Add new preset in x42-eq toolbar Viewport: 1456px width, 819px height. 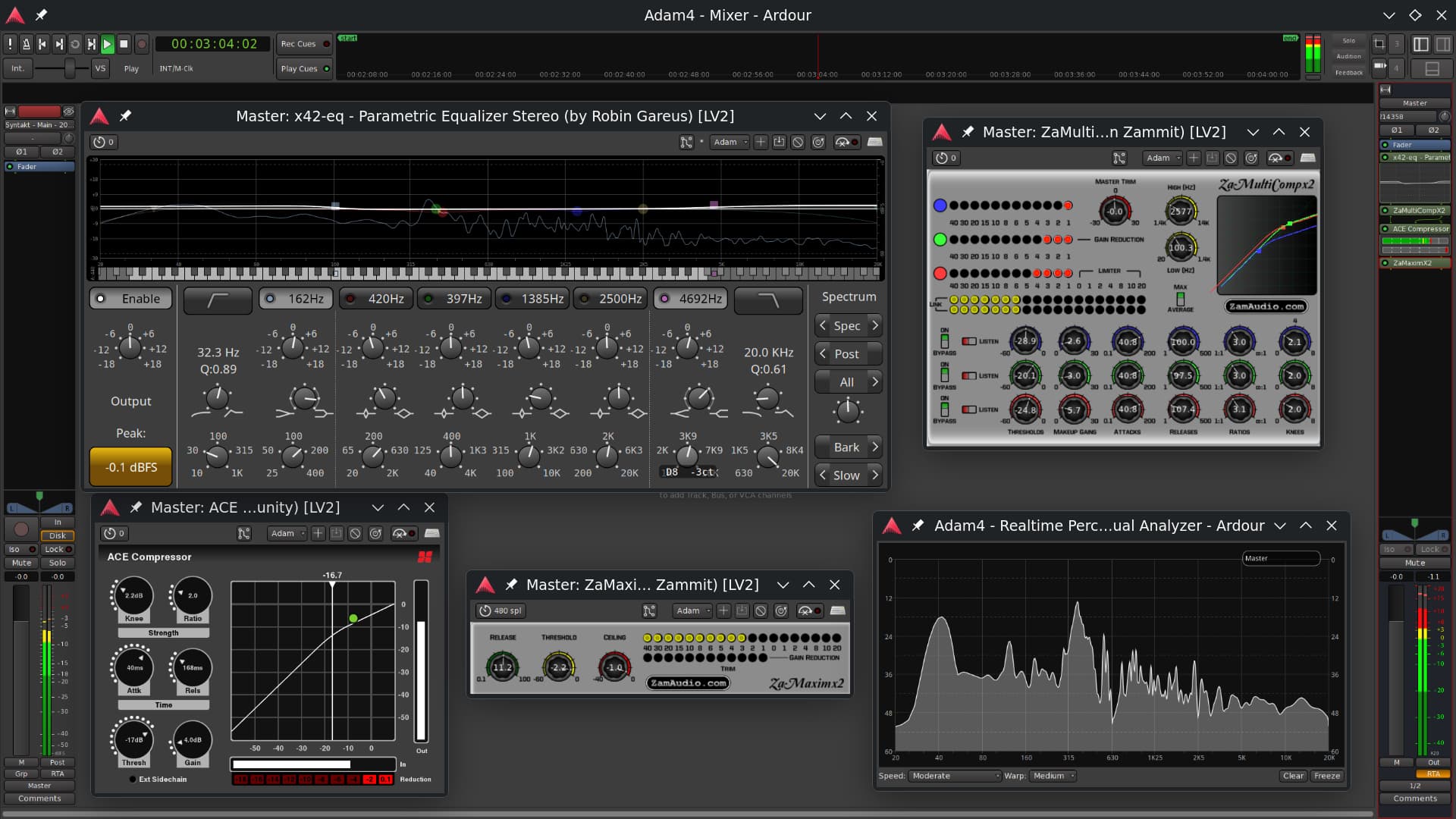[x=761, y=142]
